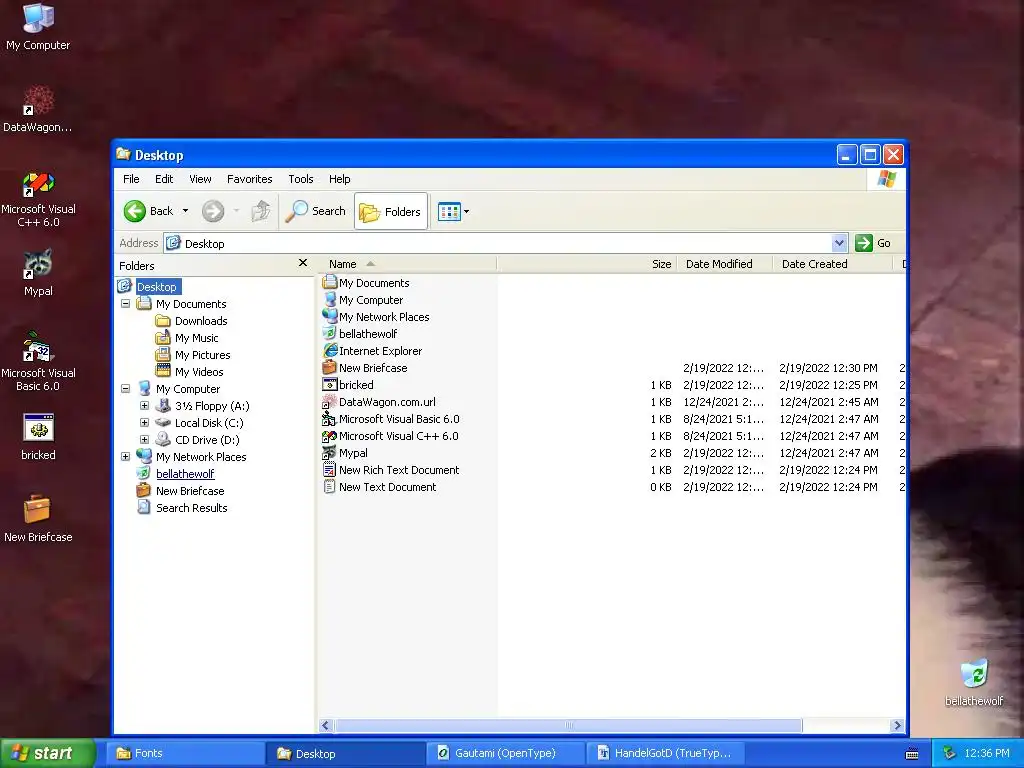Image resolution: width=1024 pixels, height=768 pixels.
Task: Click horizontal scrollbar right arrow
Action: click(897, 725)
